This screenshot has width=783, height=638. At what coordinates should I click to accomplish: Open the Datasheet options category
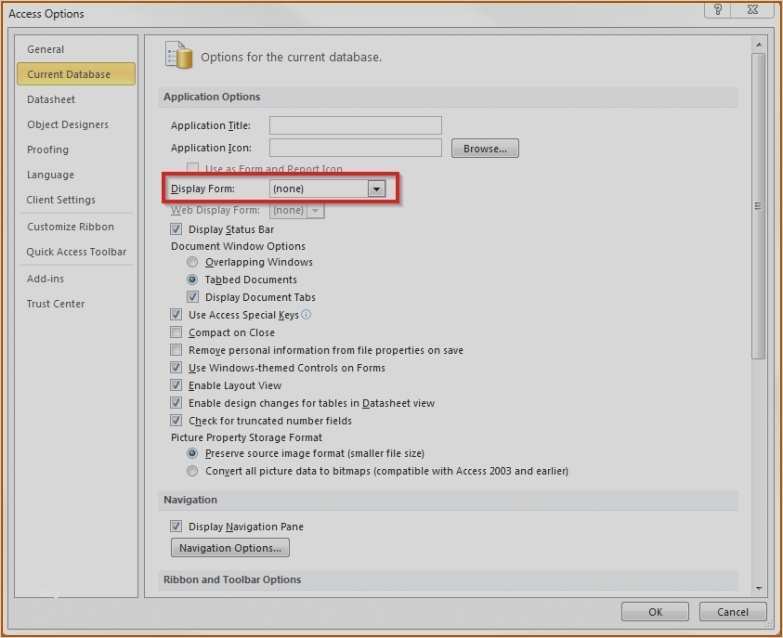pyautogui.click(x=76, y=99)
